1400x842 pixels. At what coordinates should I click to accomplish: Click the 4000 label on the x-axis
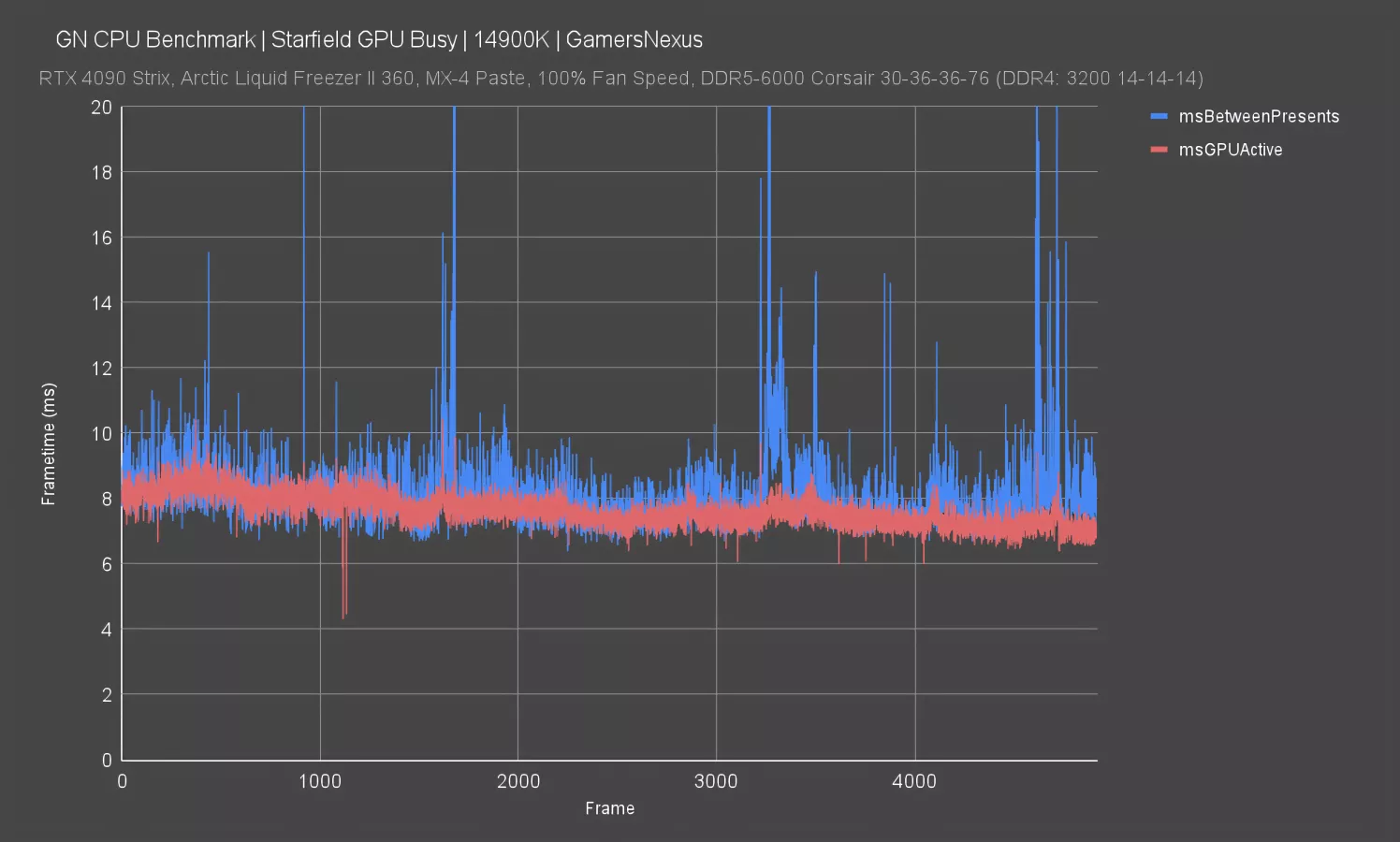point(914,782)
